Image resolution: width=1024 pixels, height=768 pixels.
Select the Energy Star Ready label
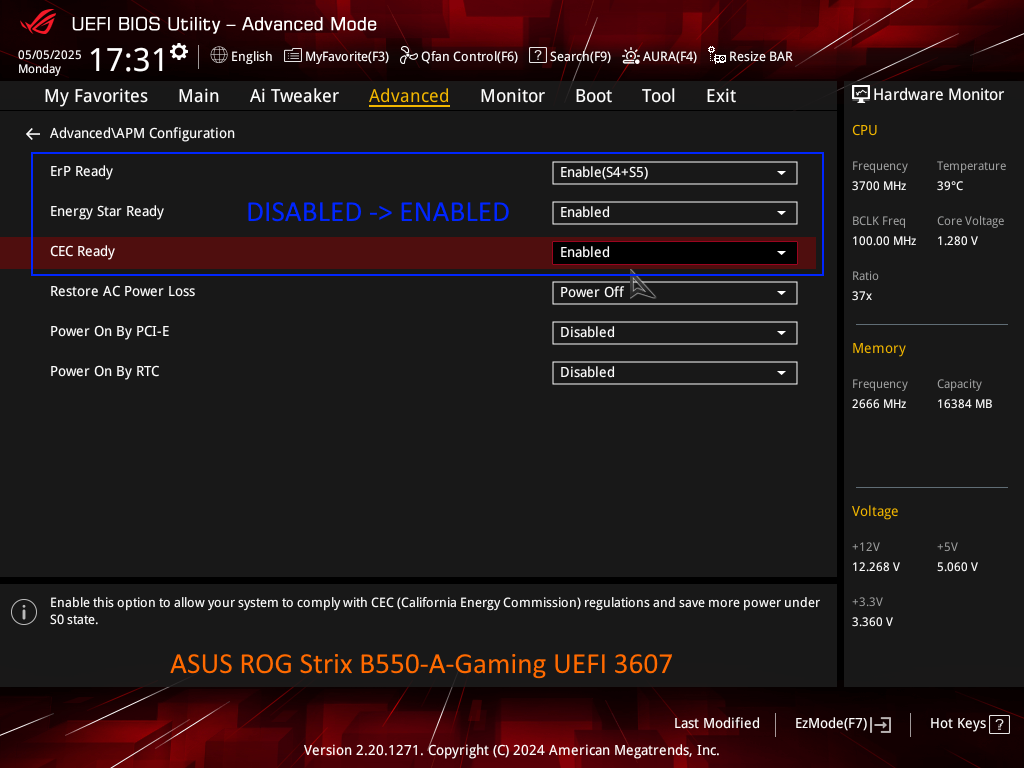click(107, 212)
